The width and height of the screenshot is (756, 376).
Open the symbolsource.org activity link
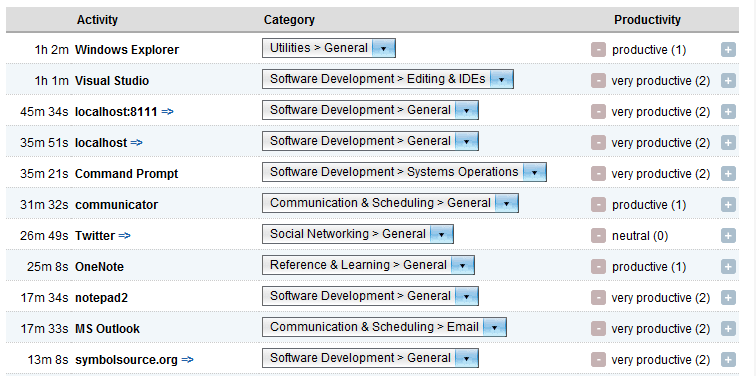pyautogui.click(x=126, y=360)
